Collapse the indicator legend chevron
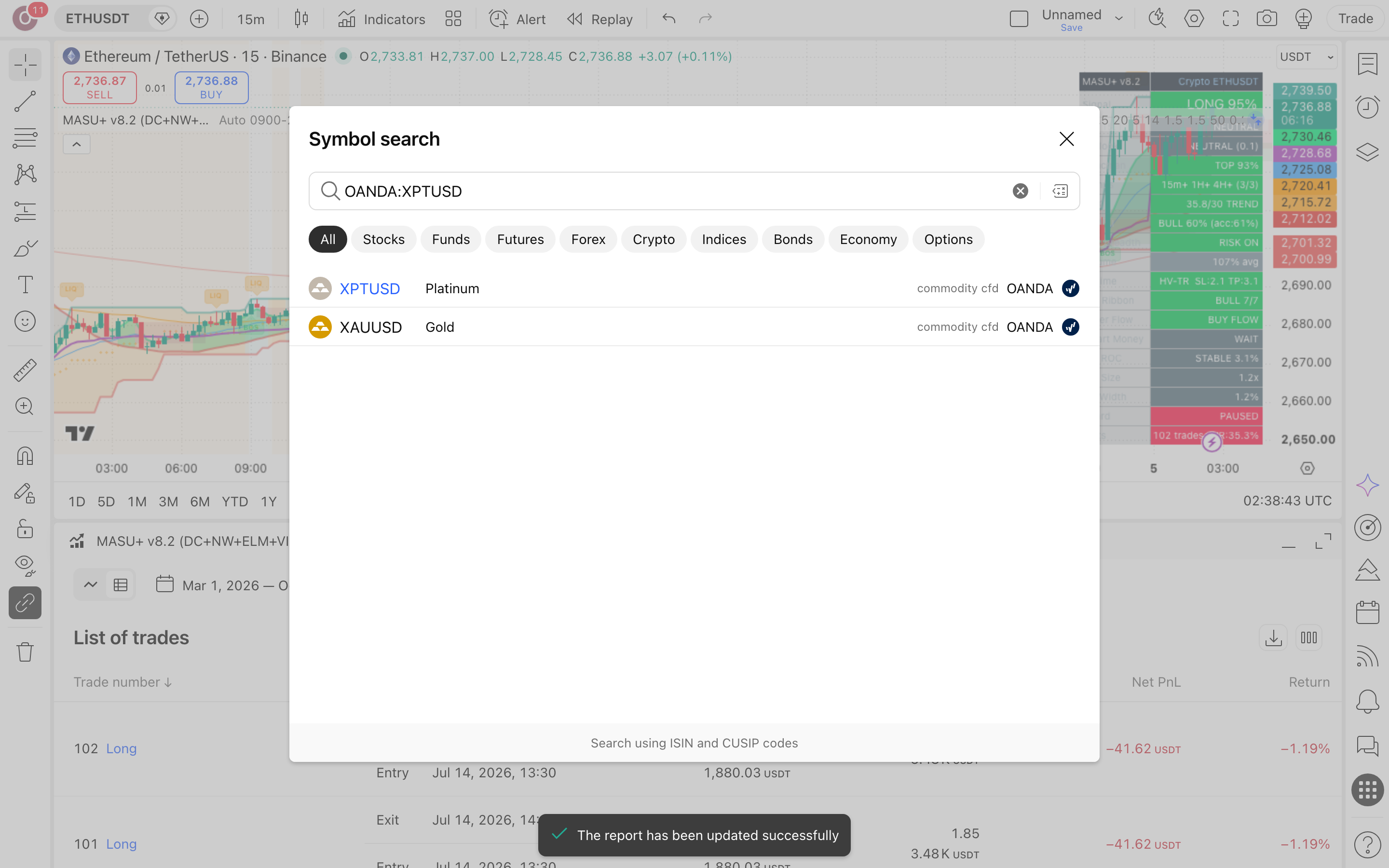The width and height of the screenshot is (1389, 868). [77, 145]
